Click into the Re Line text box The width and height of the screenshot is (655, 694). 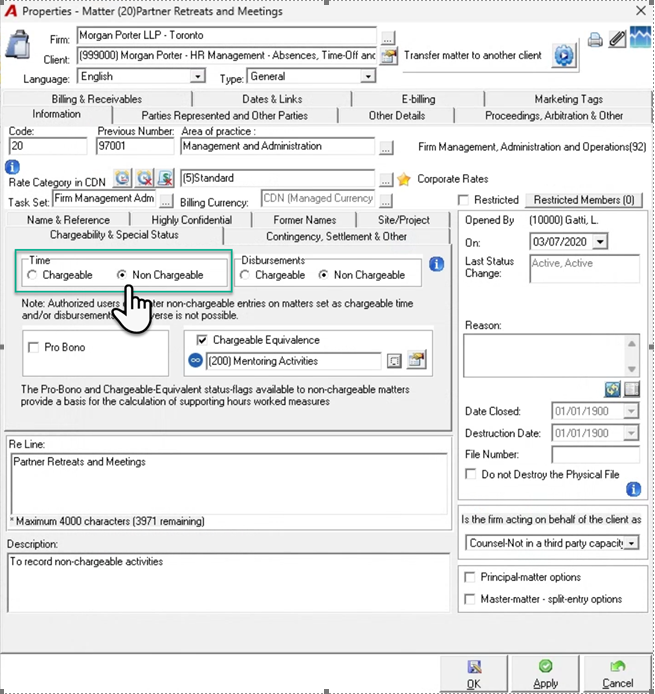228,484
